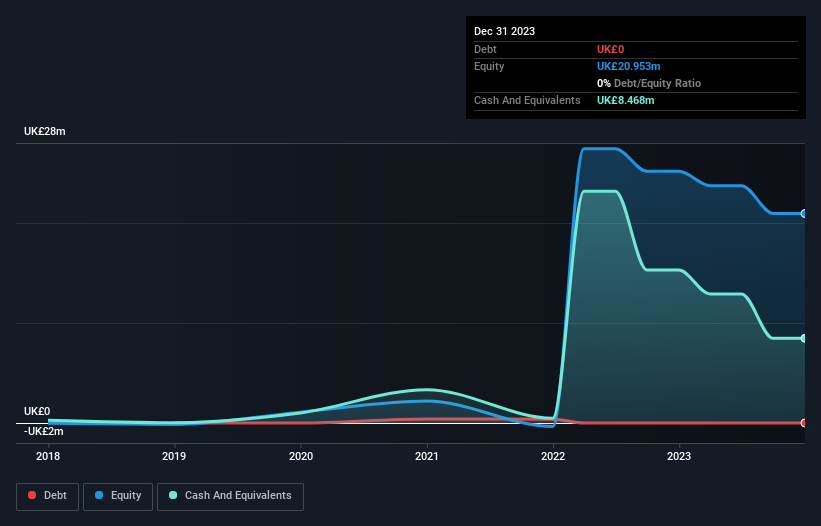The height and width of the screenshot is (526, 821).
Task: Click the UK£8.468m cash value
Action: pos(626,100)
